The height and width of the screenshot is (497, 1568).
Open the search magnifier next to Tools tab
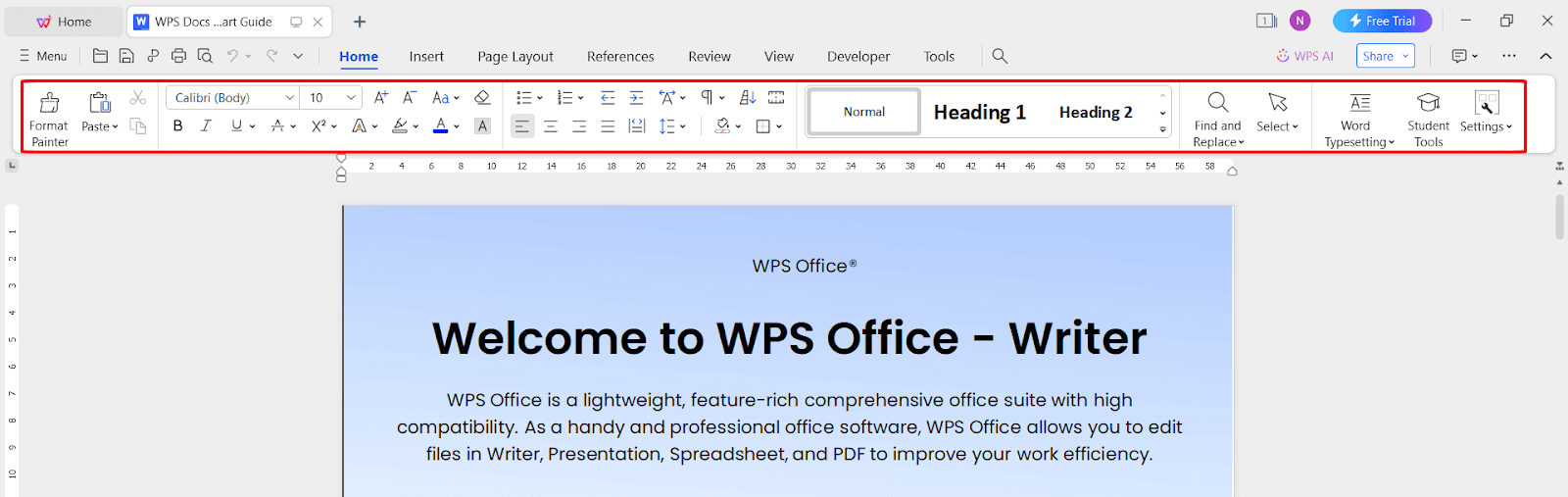[1000, 56]
